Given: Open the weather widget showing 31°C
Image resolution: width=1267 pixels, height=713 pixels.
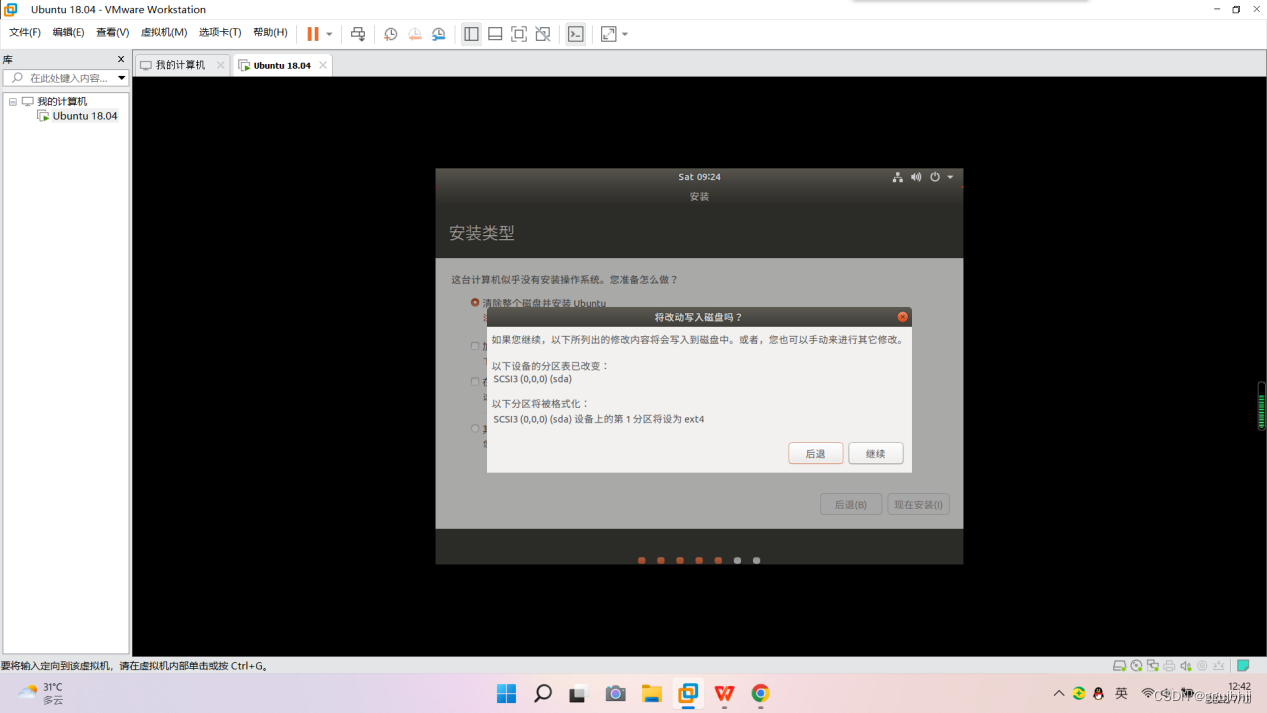Looking at the screenshot, I should click(41, 693).
